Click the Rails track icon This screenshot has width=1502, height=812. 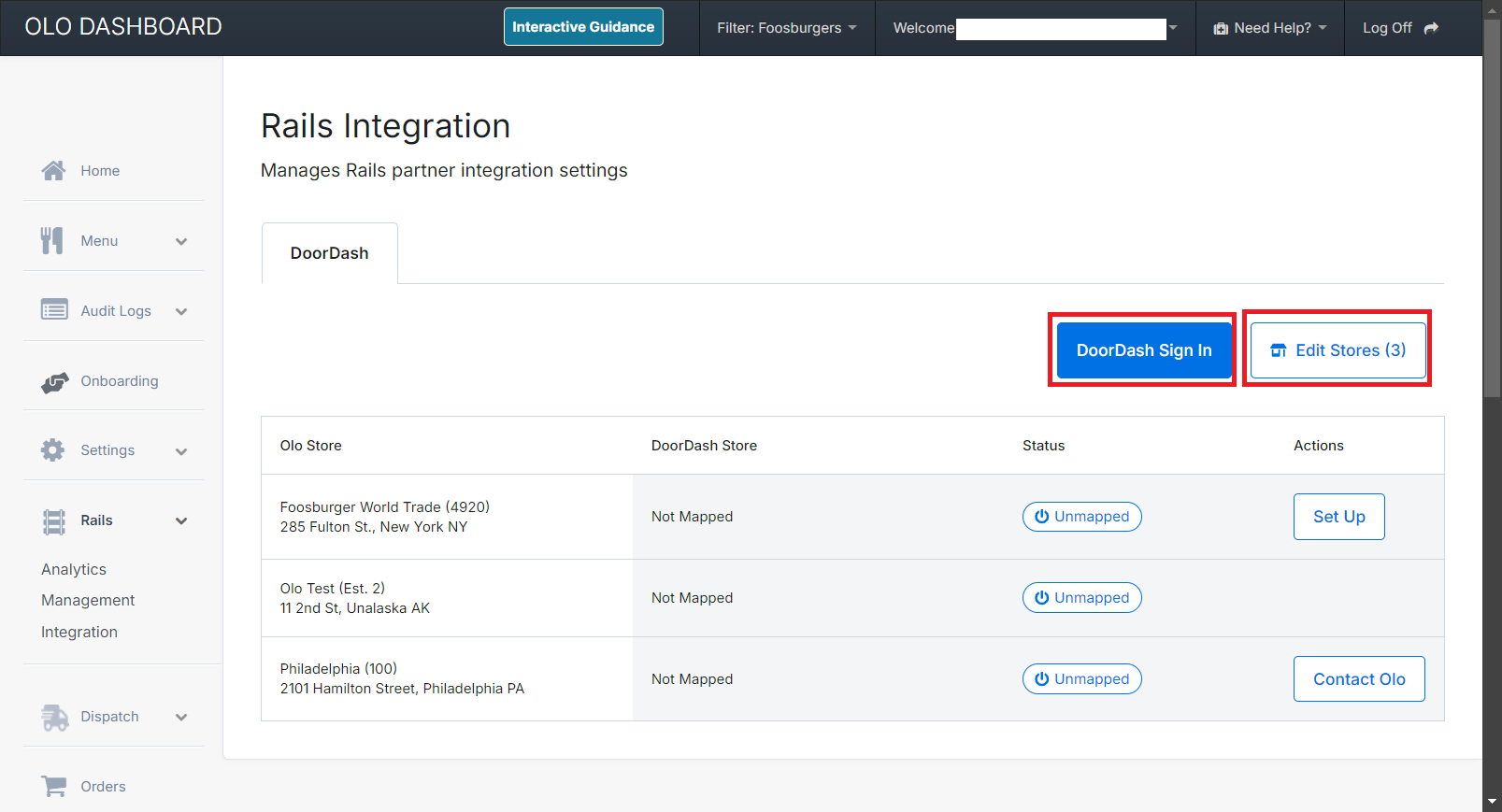(54, 520)
